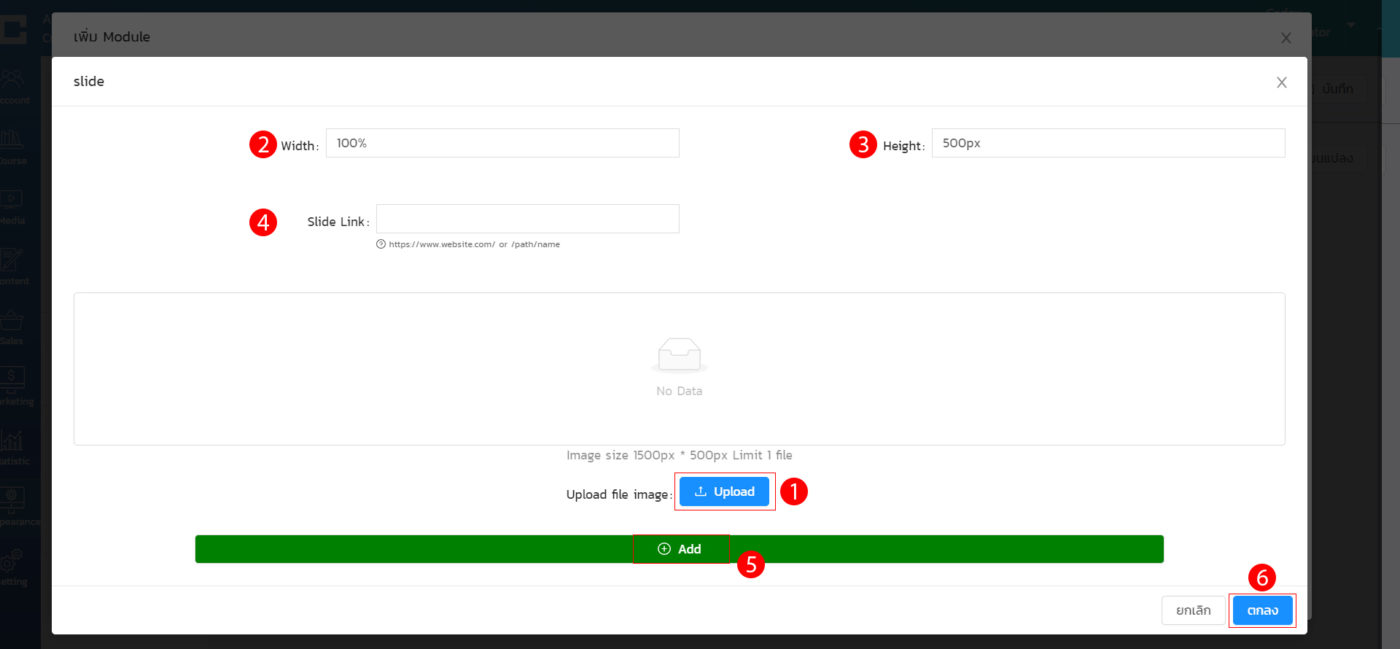Image resolution: width=1400 pixels, height=649 pixels.
Task: Go to Course in the sidebar
Action: (x=14, y=141)
